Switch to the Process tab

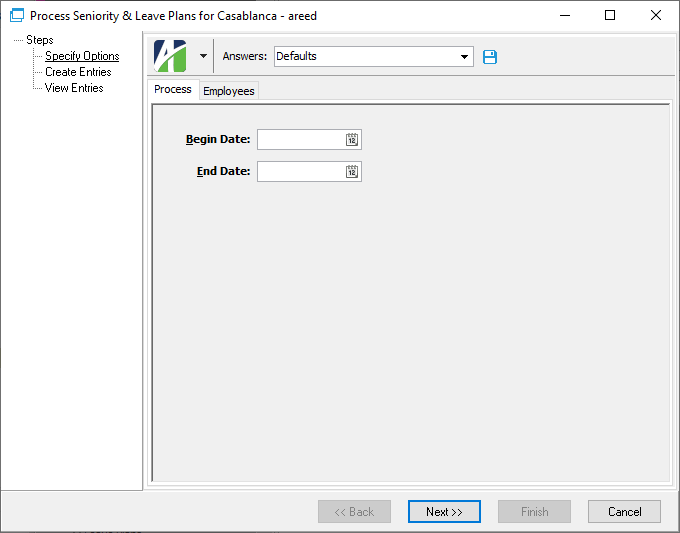pyautogui.click(x=173, y=90)
